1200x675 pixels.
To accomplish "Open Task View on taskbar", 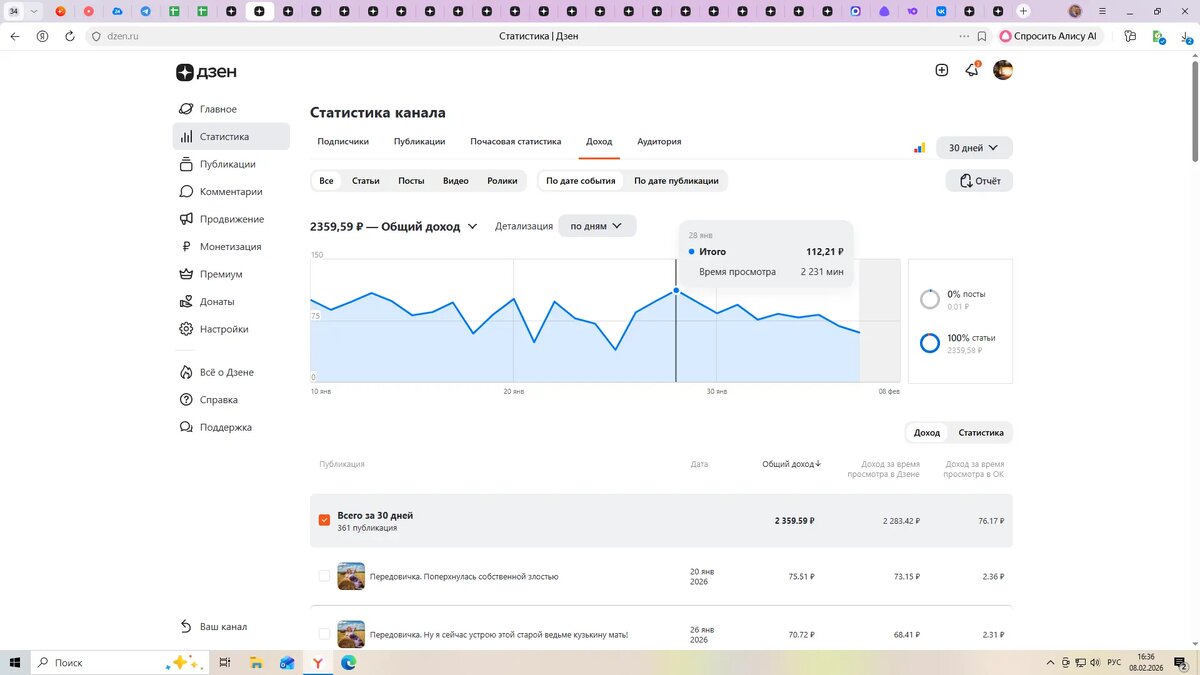I will tap(225, 662).
